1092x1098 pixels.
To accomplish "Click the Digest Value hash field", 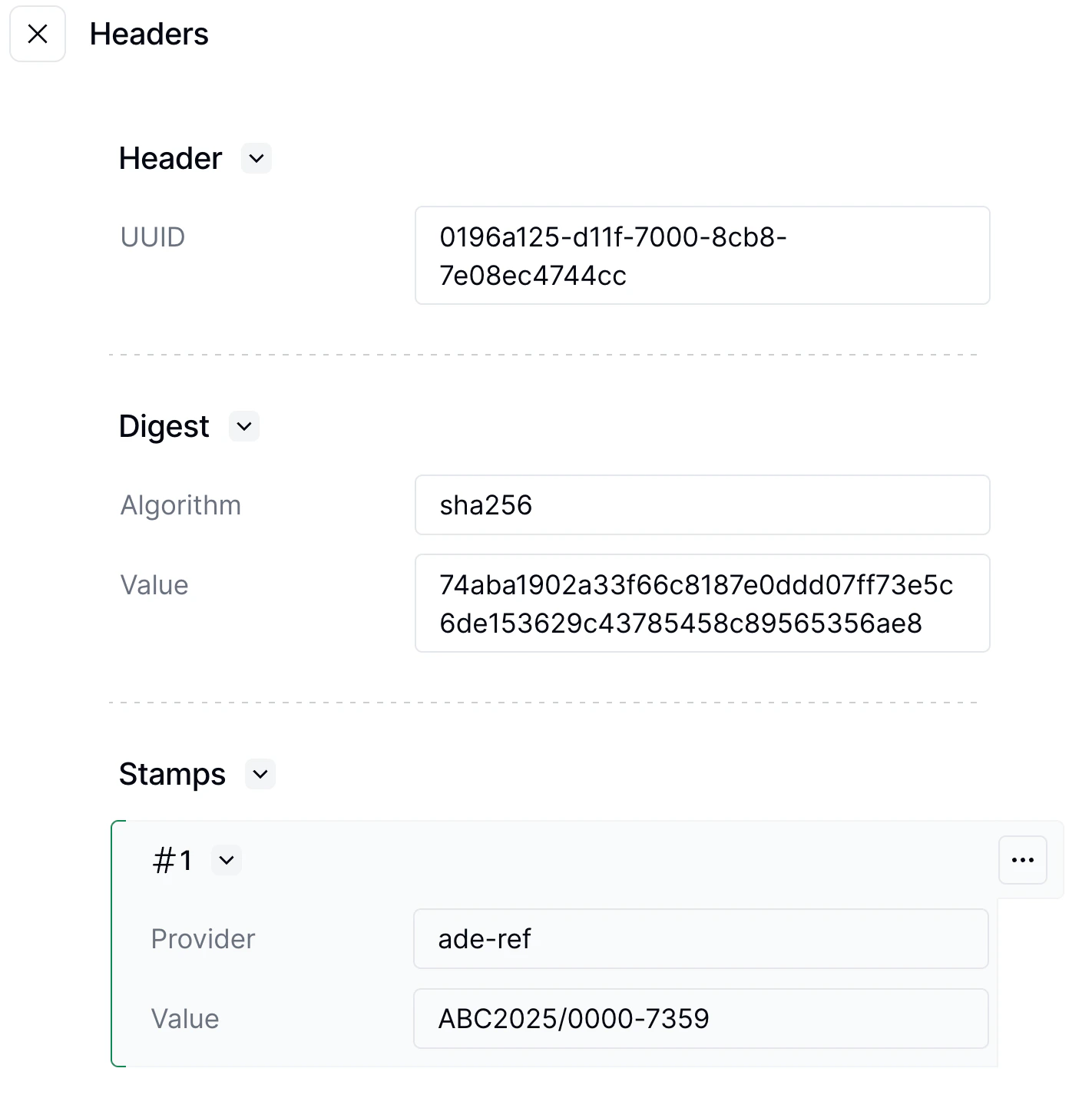I will tap(702, 604).
